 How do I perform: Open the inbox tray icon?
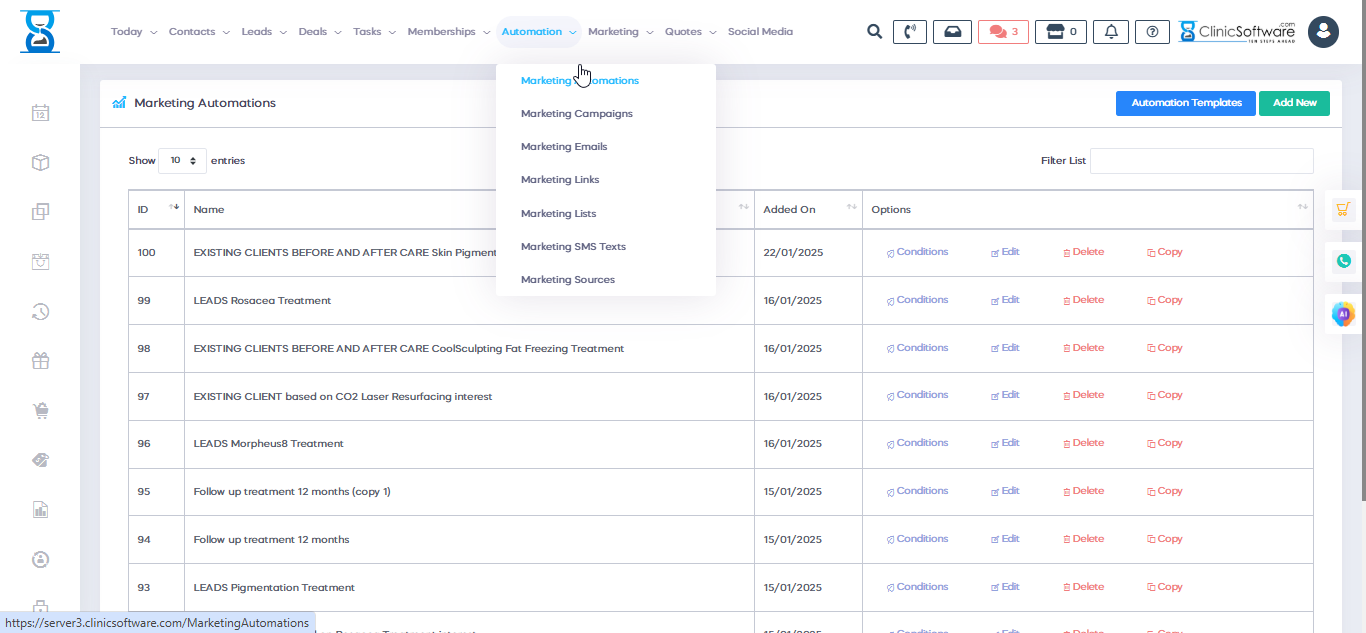pyautogui.click(x=952, y=32)
